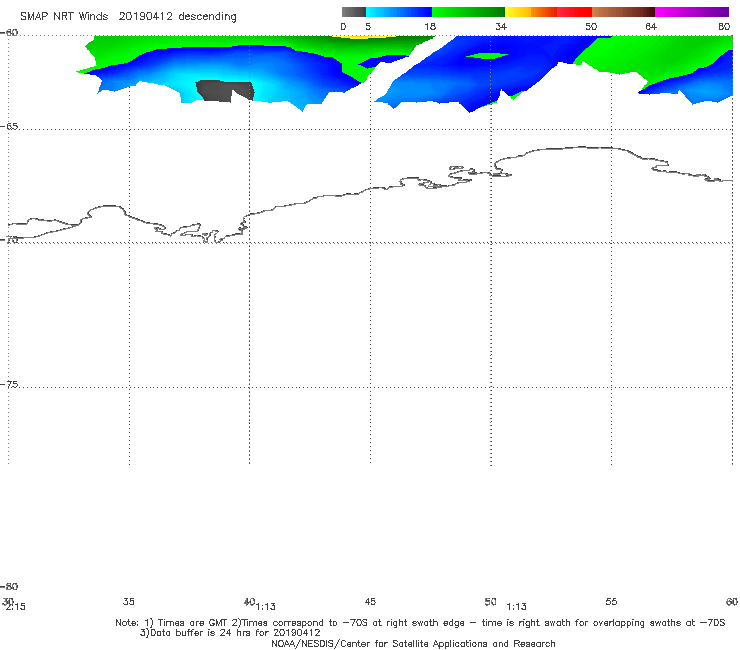This screenshot has width=740, height=650.
Task: Click the longitude label "45"
Action: [370, 602]
